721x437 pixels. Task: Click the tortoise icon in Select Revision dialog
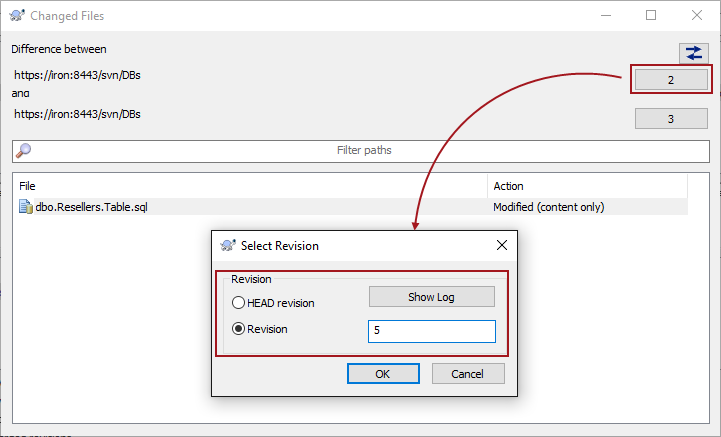[228, 245]
